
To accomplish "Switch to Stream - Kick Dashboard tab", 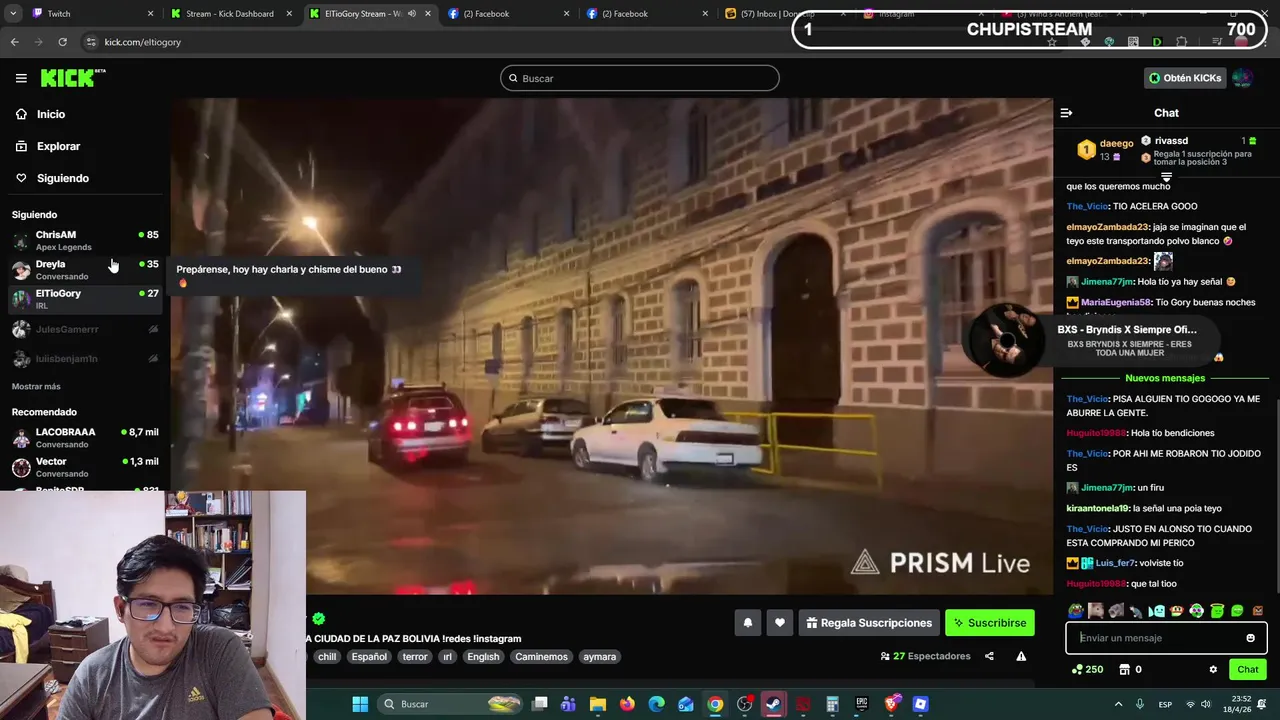I will [x=230, y=13].
